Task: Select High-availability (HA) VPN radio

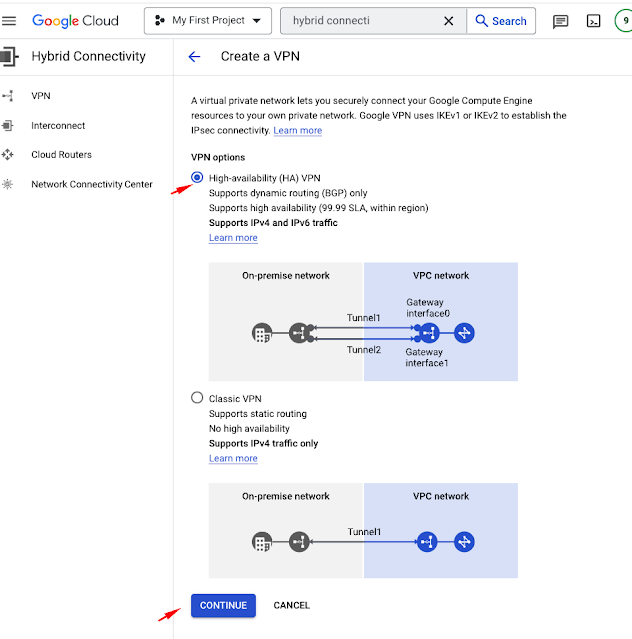Action: [197, 178]
